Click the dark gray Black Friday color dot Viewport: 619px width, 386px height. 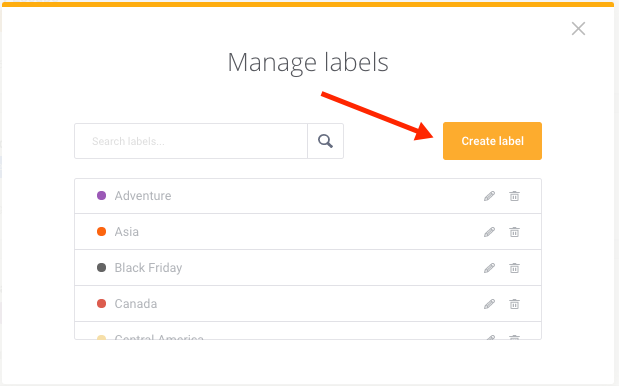coord(101,267)
